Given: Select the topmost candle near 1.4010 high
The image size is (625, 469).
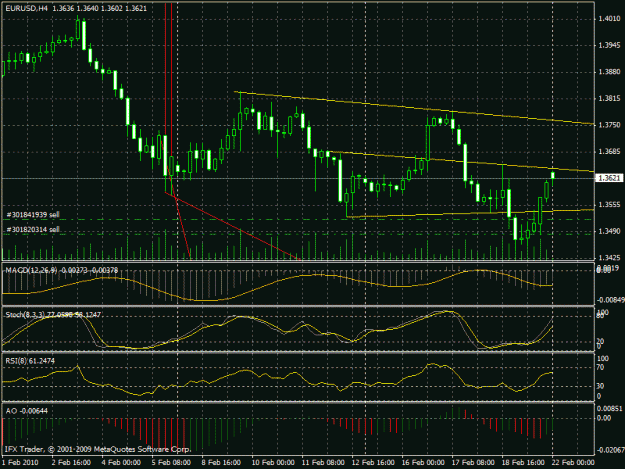Looking at the screenshot, I should 78,30.
